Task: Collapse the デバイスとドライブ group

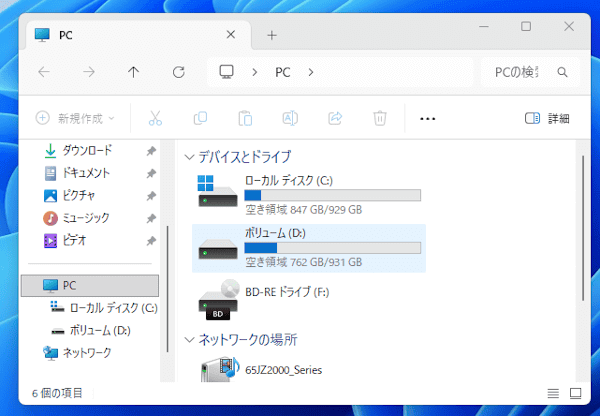Action: (x=189, y=157)
